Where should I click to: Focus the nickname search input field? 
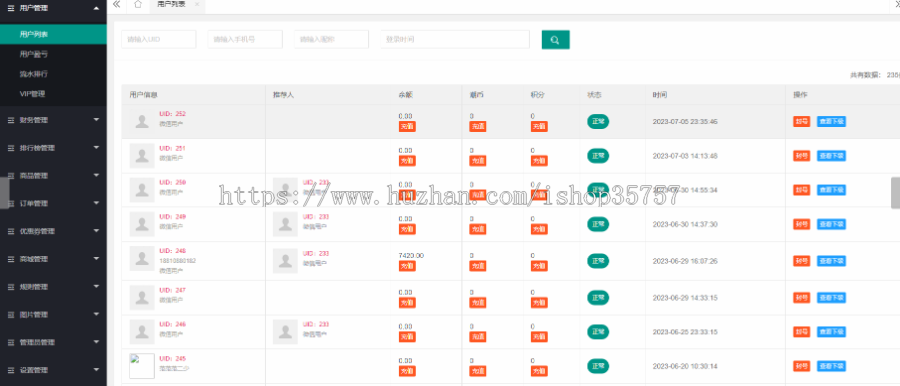pos(331,40)
